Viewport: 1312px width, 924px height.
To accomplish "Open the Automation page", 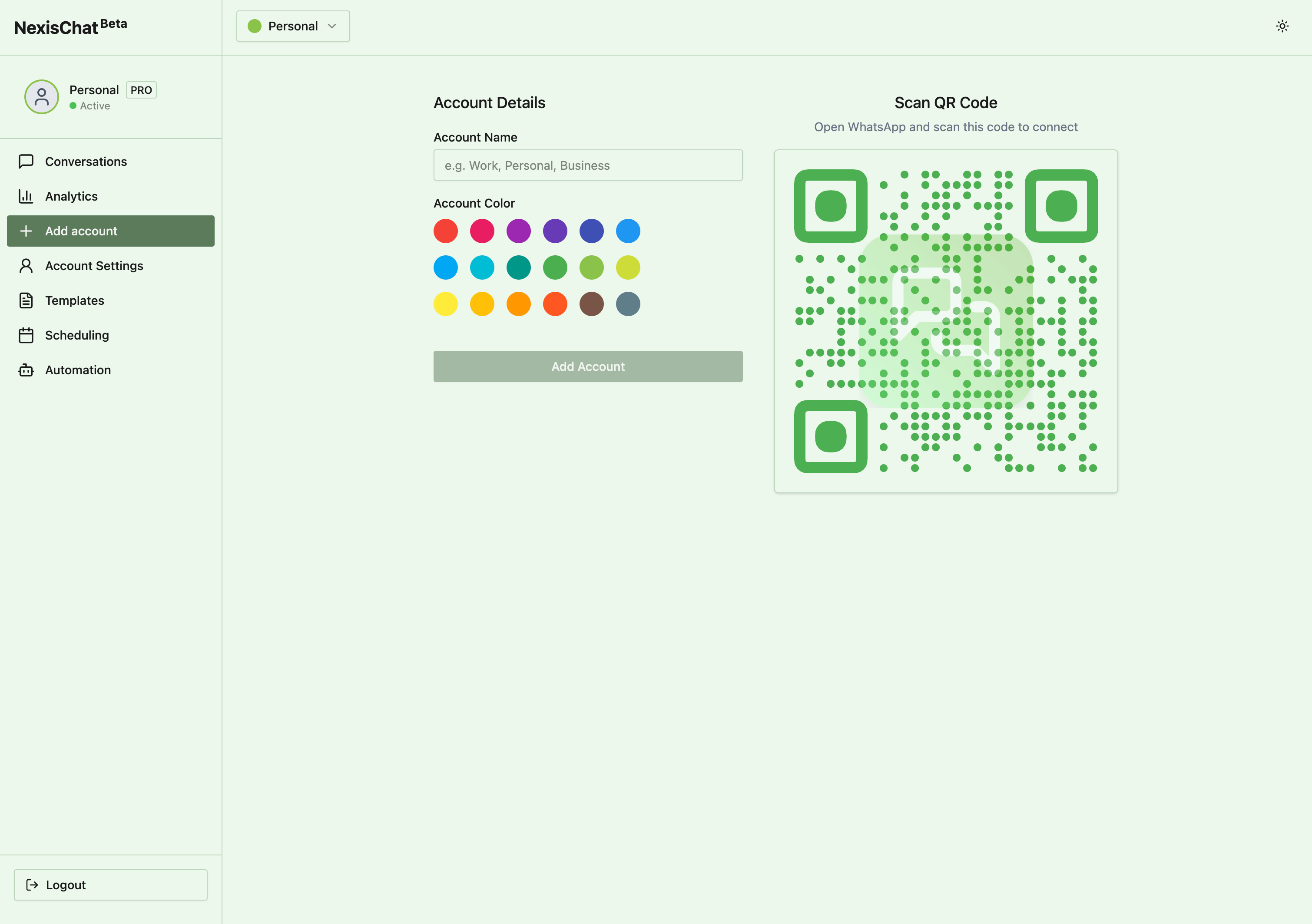I will (111, 370).
